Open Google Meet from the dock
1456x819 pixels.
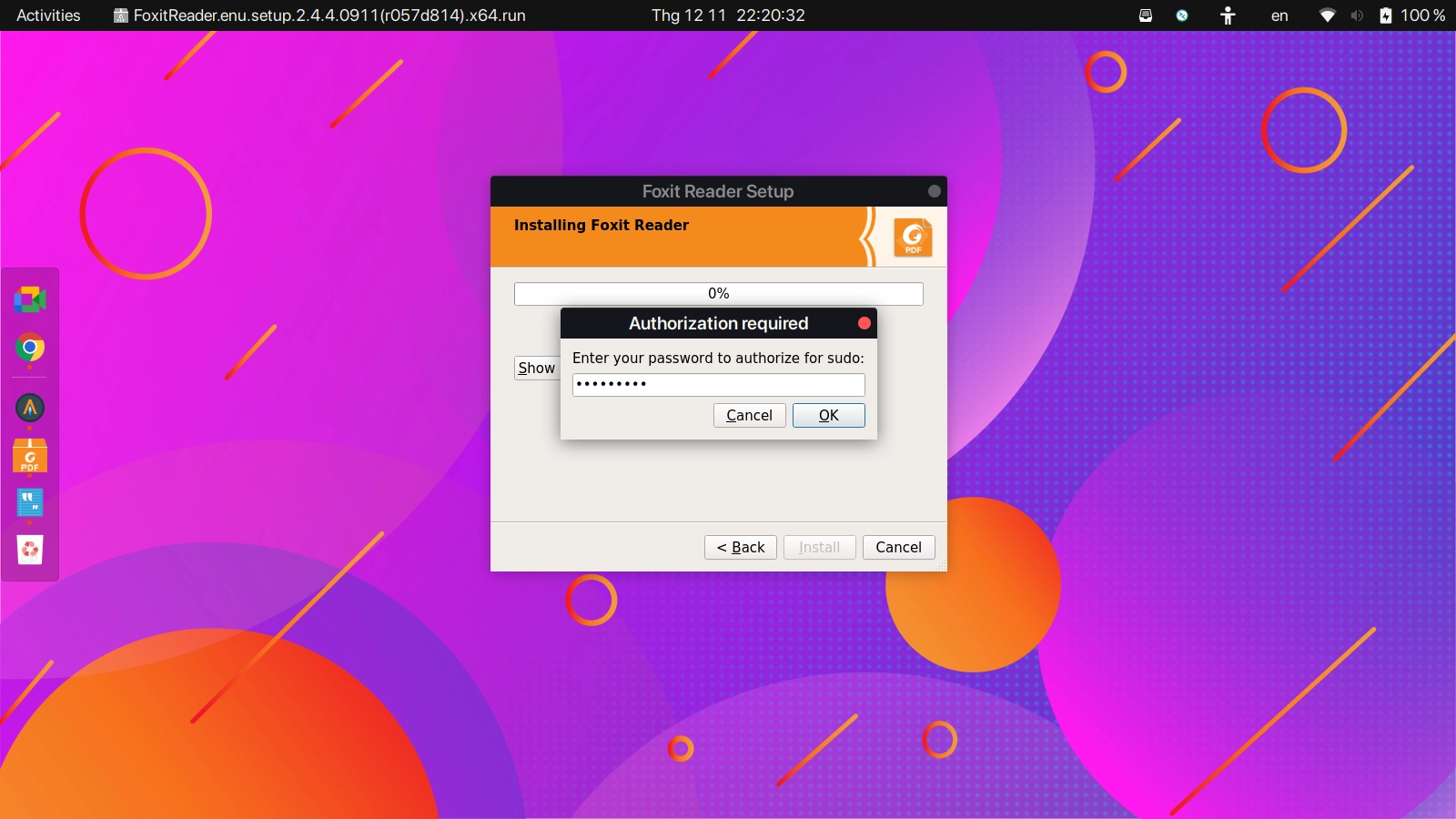tap(30, 299)
